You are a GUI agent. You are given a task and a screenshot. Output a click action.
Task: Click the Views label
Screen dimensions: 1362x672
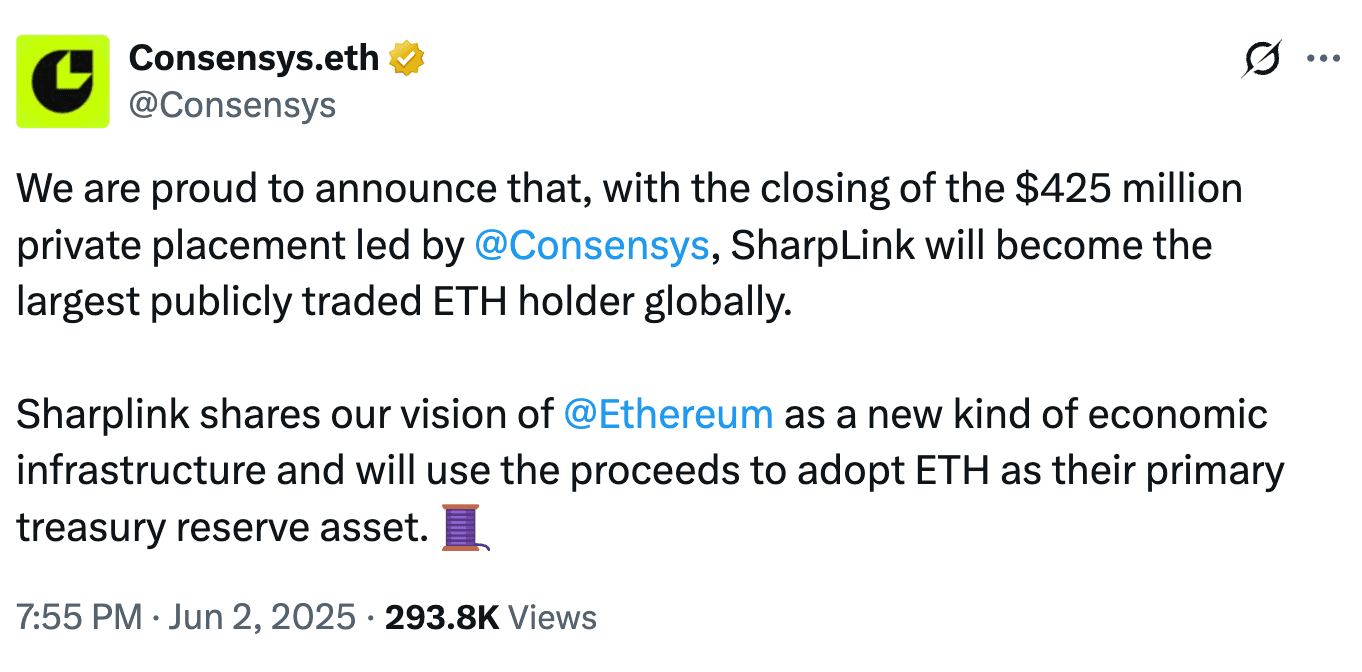pos(553,617)
